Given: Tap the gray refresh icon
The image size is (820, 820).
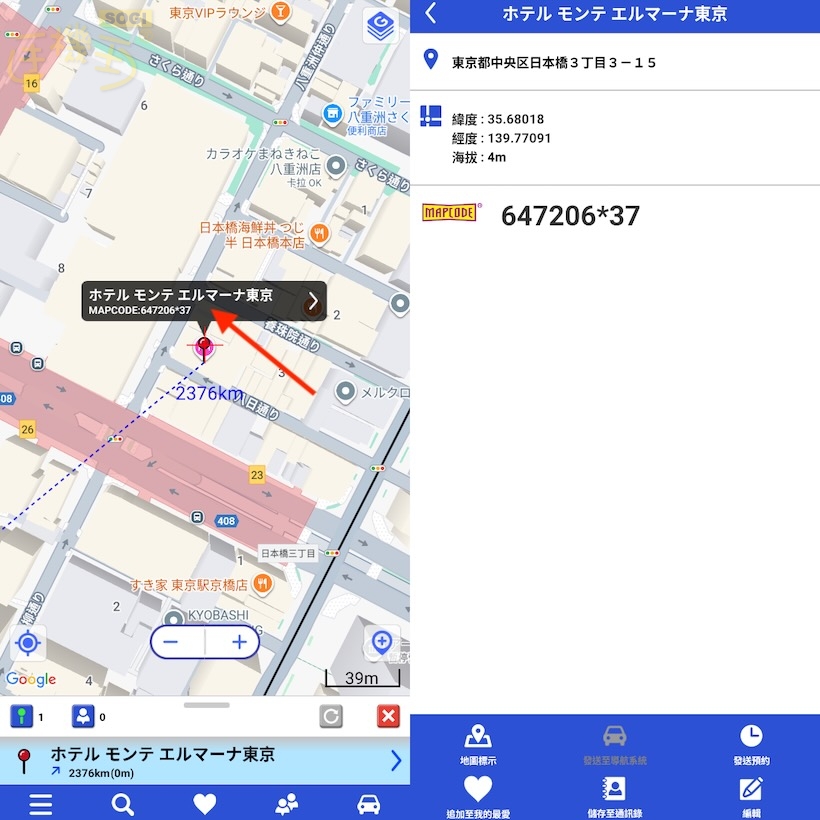Looking at the screenshot, I should pyautogui.click(x=331, y=716).
